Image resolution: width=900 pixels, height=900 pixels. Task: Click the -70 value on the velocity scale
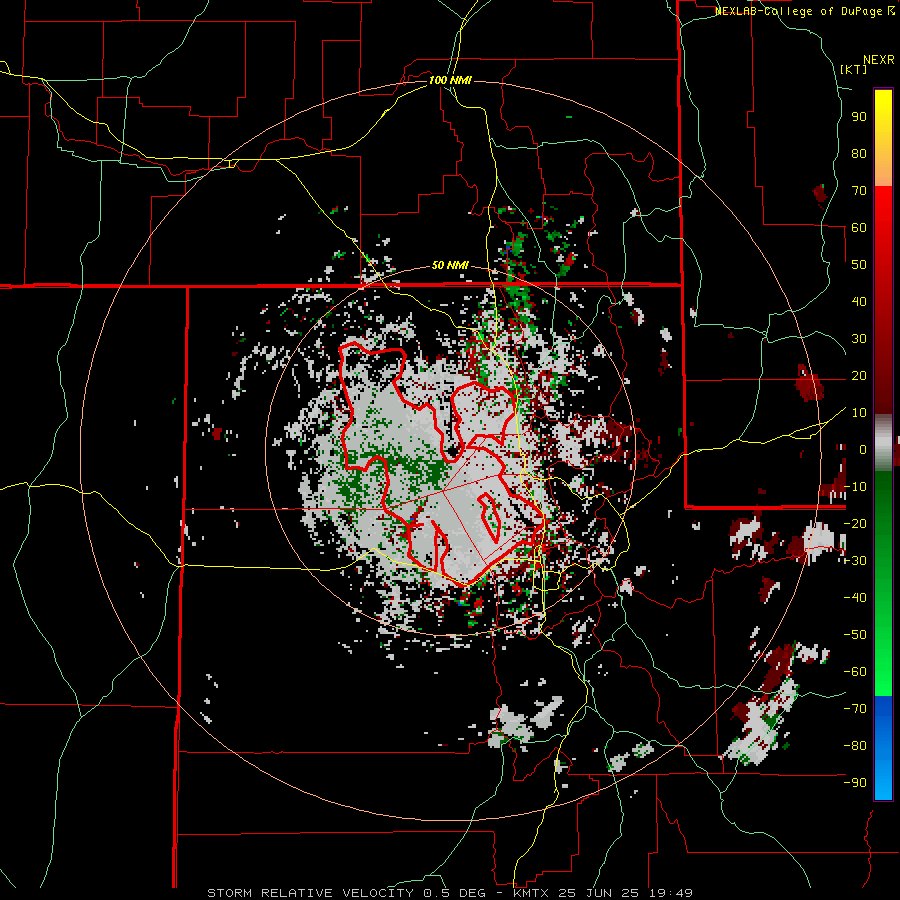[x=855, y=708]
